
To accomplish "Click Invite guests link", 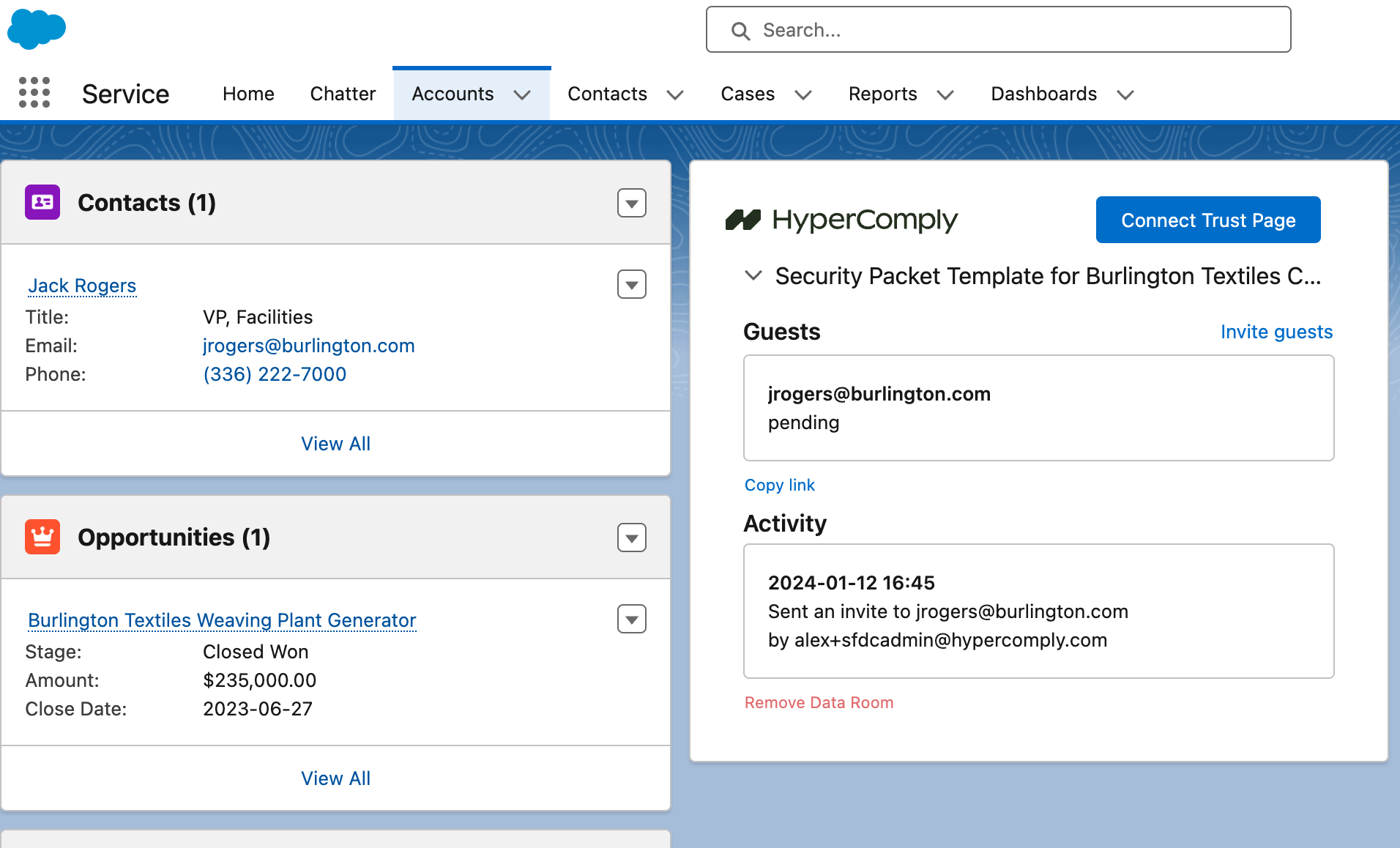I will pyautogui.click(x=1276, y=332).
